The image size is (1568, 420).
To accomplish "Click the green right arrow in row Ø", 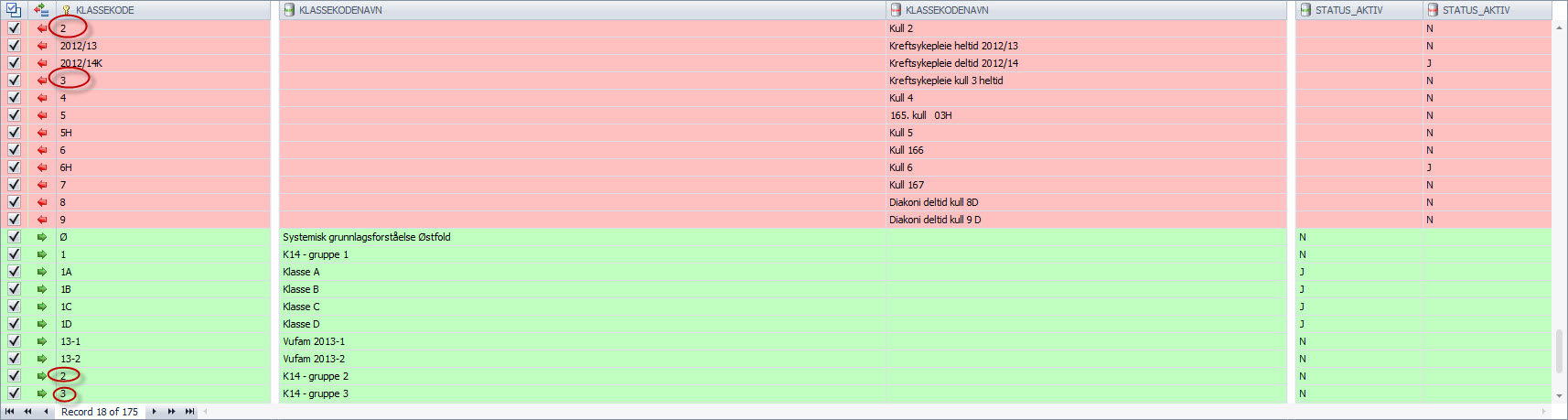I will pos(42,237).
